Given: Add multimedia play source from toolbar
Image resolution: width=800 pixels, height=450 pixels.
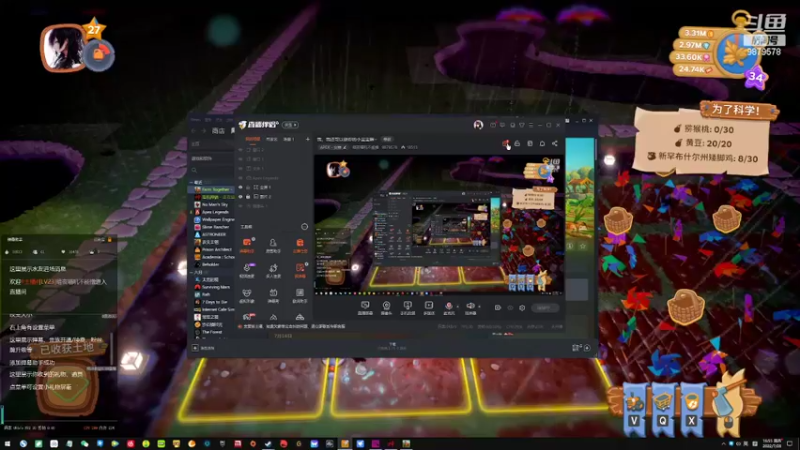Looking at the screenshot, I should point(429,308).
